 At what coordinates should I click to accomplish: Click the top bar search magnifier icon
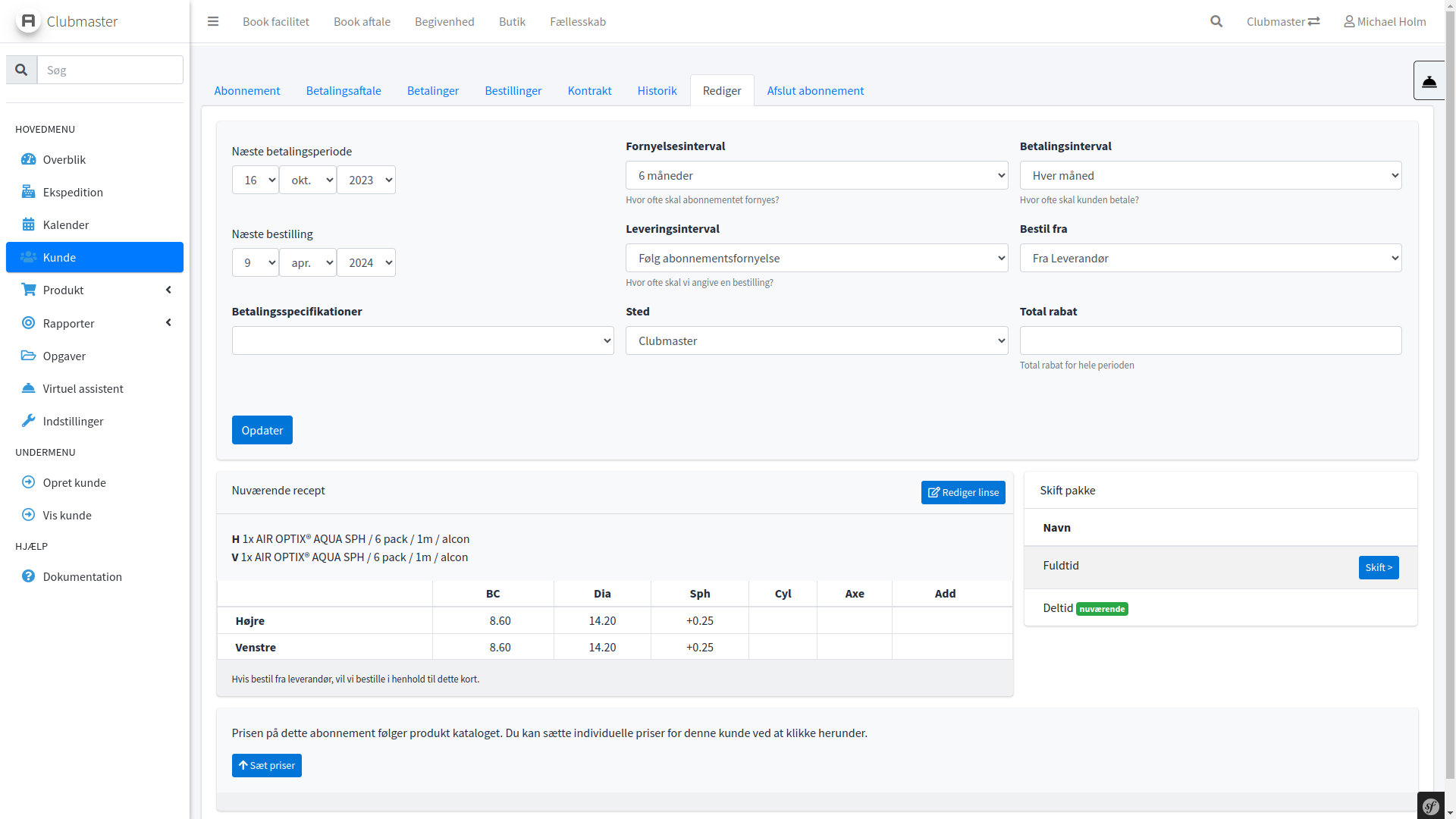1216,21
